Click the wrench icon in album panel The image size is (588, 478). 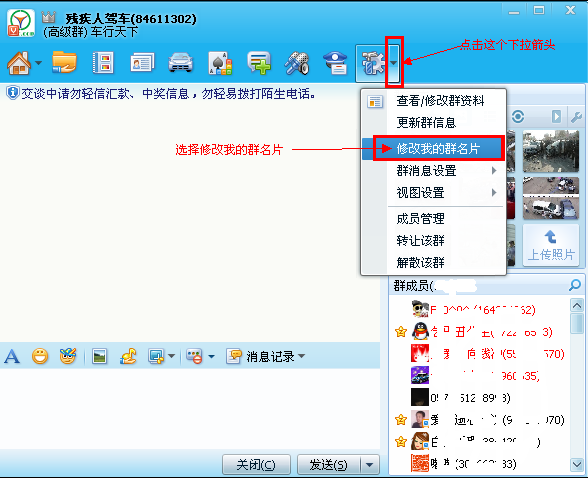click(x=576, y=117)
